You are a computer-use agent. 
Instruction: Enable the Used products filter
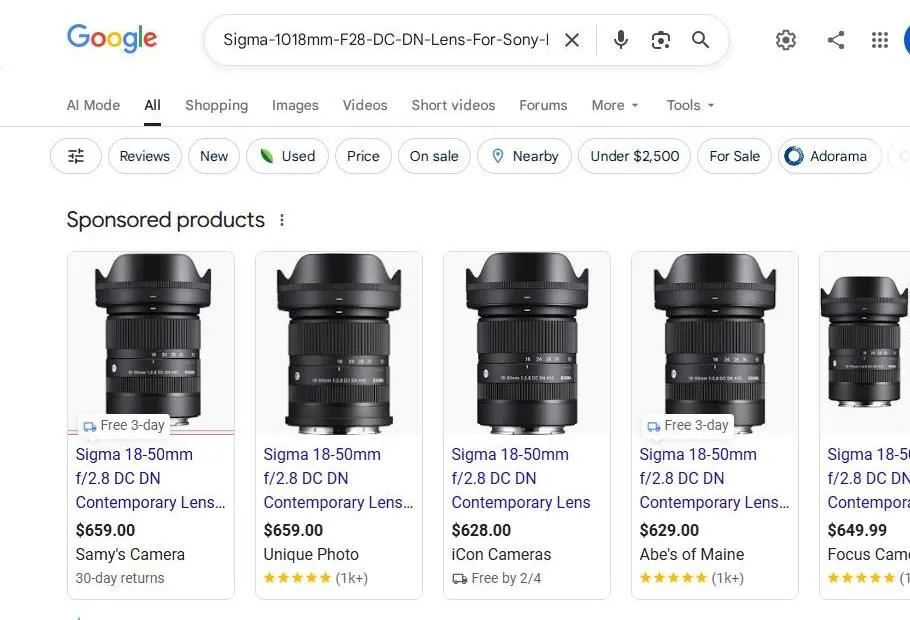[287, 156]
